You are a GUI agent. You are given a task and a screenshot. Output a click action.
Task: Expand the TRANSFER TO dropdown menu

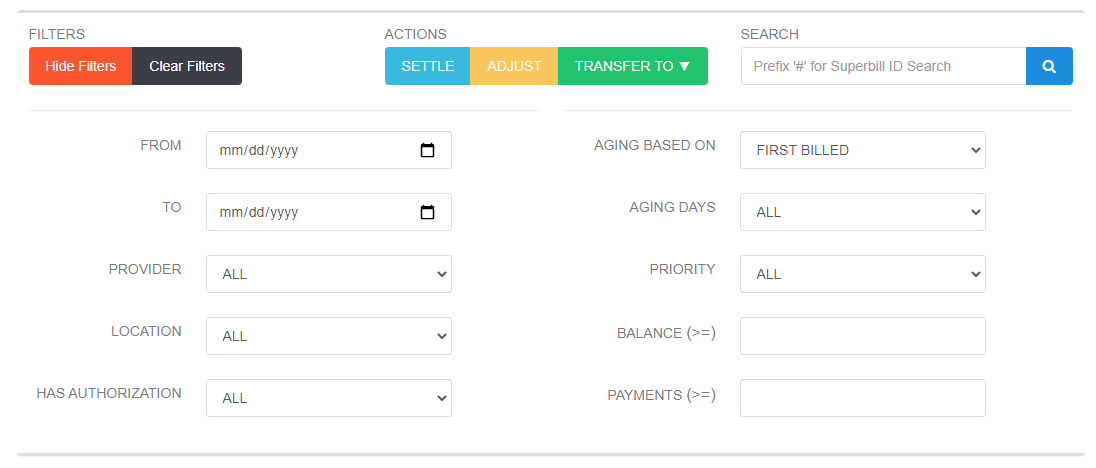[633, 66]
